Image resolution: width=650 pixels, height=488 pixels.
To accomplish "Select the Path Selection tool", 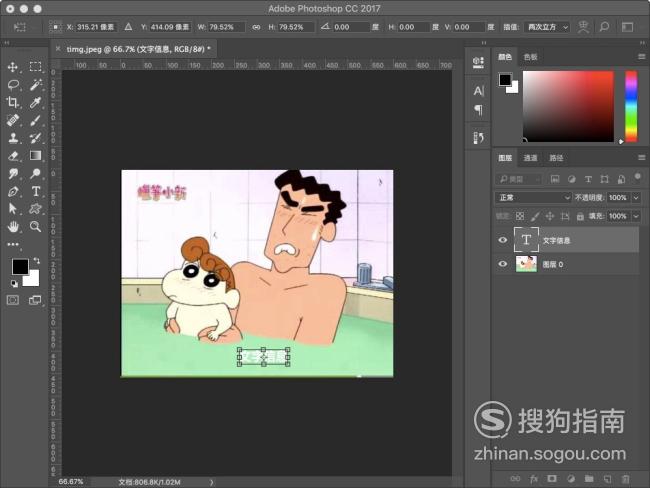I will coord(13,209).
